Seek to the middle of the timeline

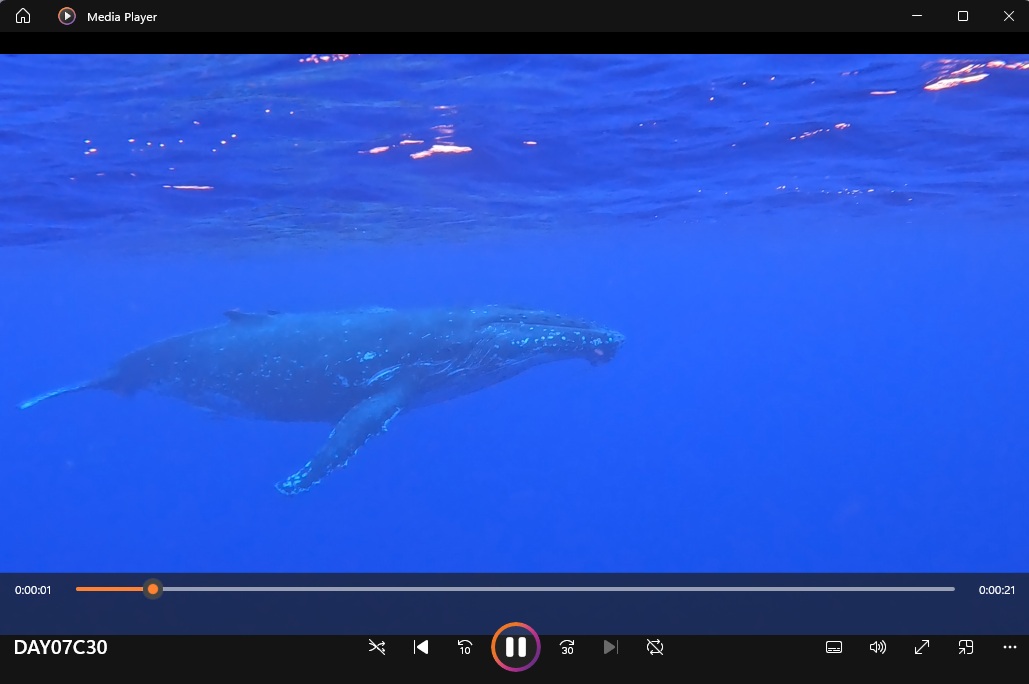515,589
